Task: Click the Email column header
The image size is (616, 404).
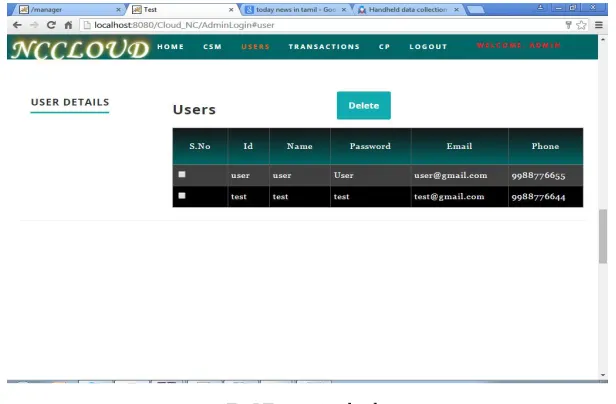Action: [459, 146]
